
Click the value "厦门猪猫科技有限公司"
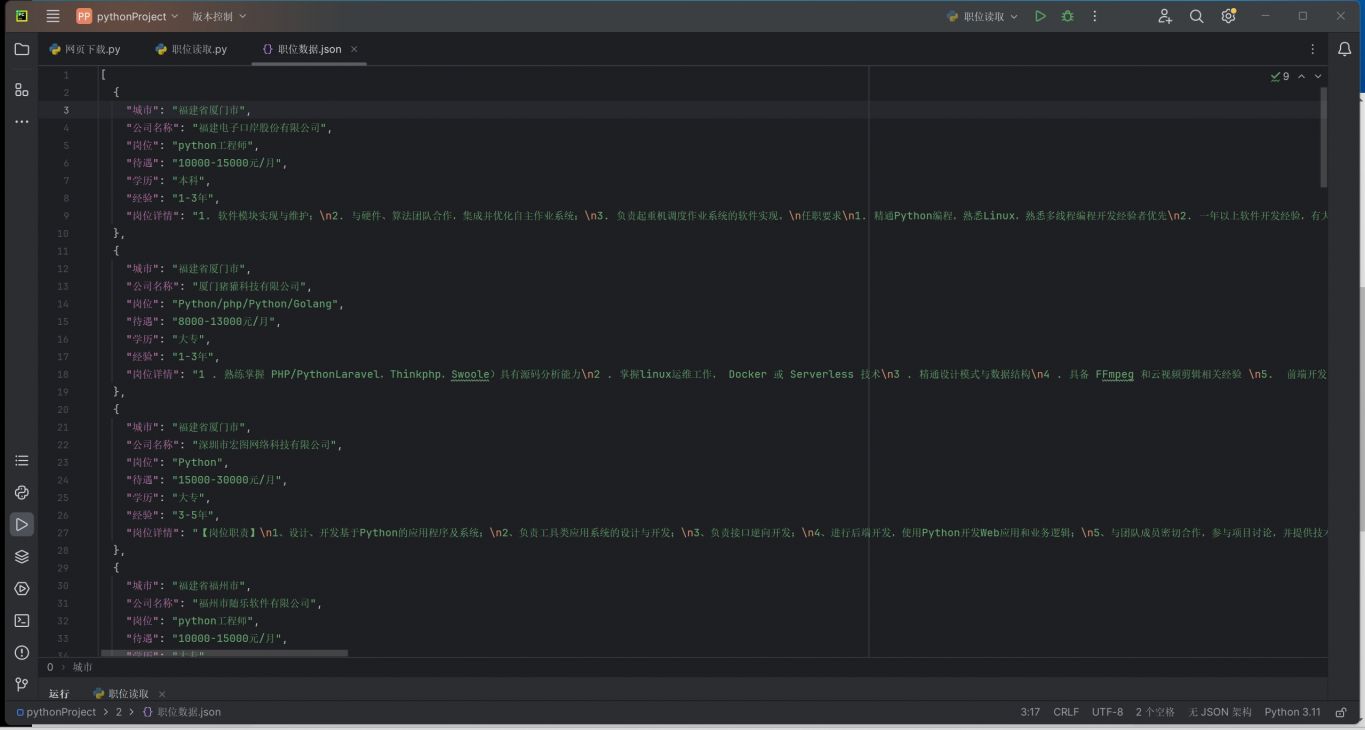pos(249,286)
